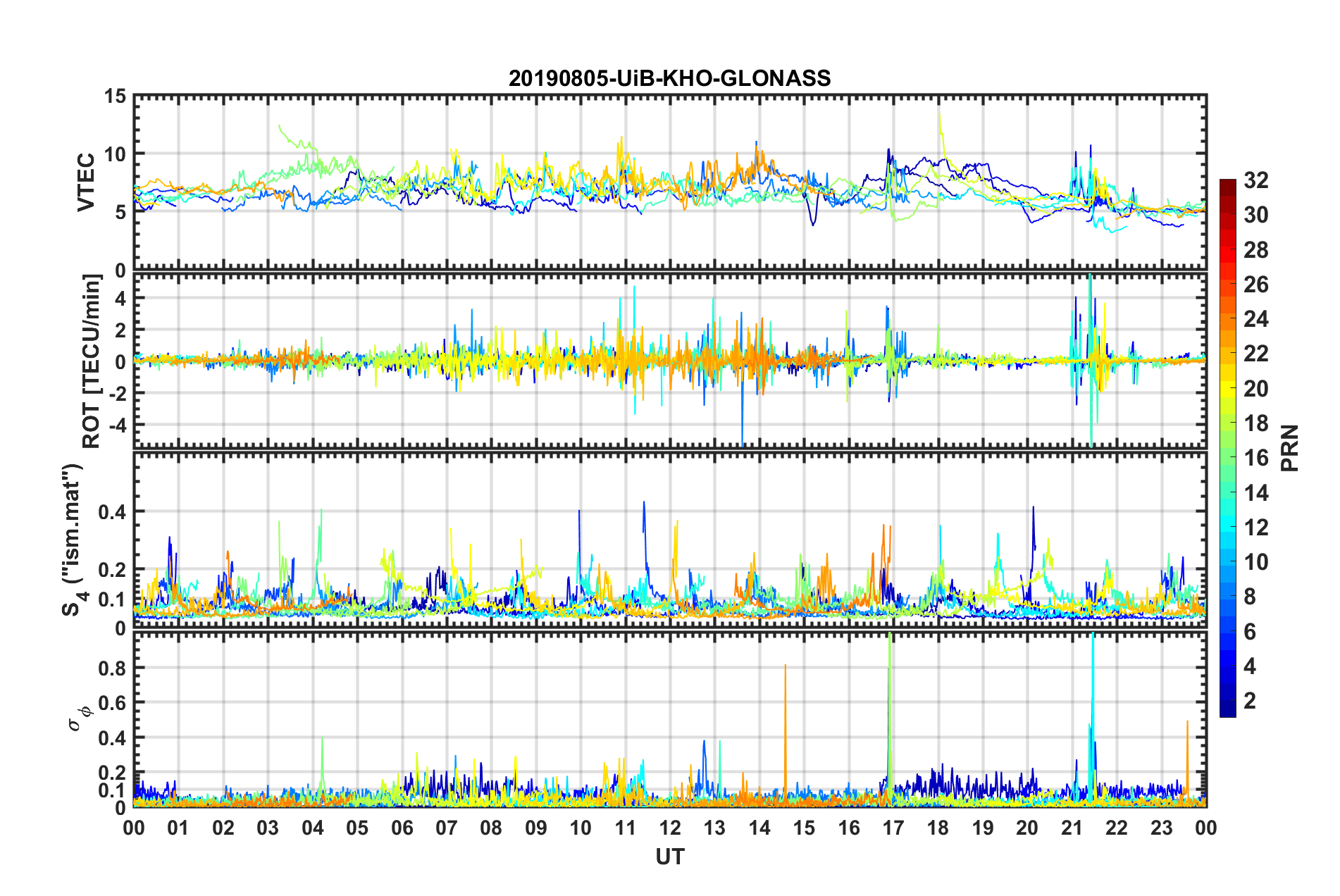Click x-axis hour label 19
The image size is (1340, 896).
click(983, 828)
